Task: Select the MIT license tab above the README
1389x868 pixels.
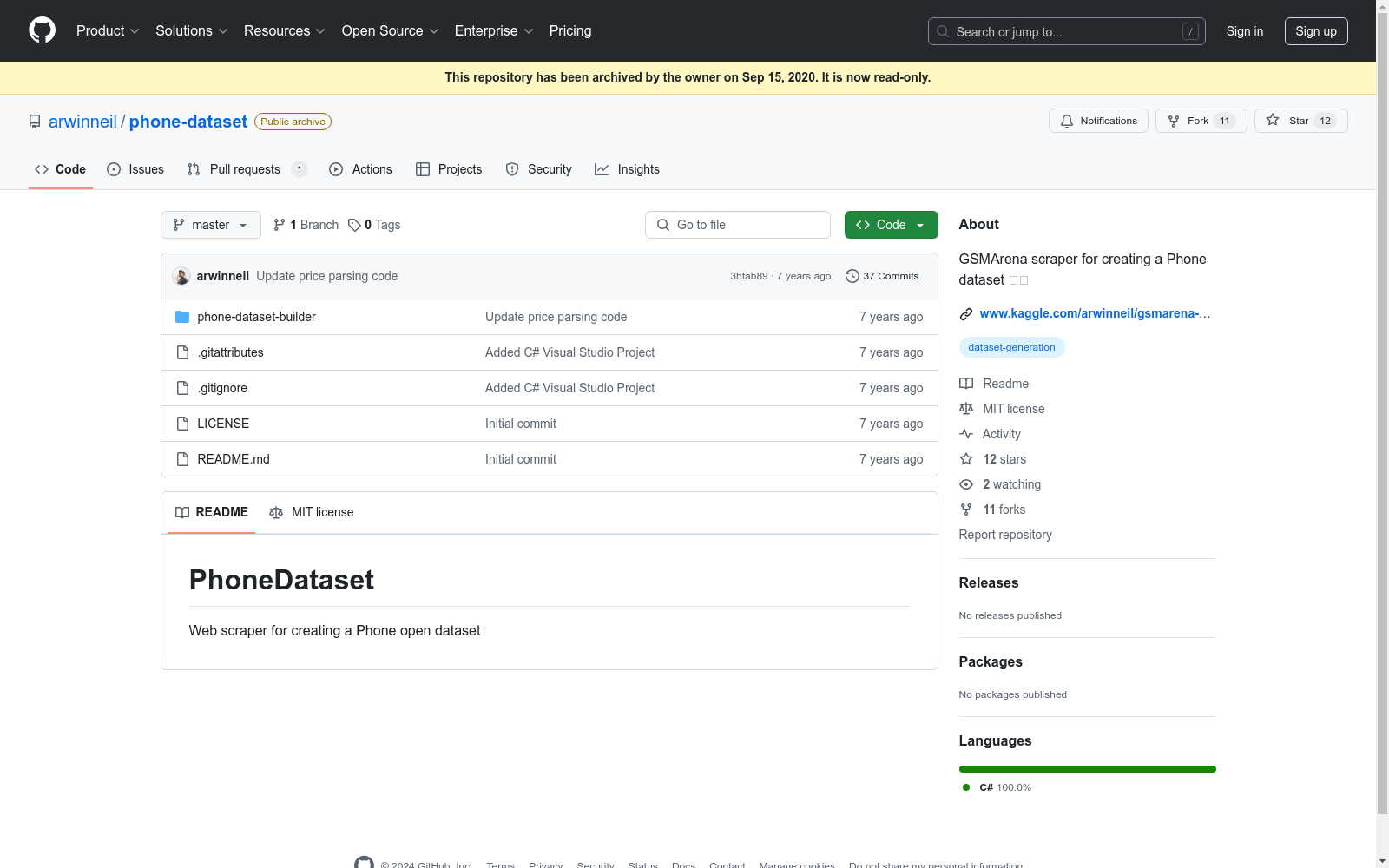Action: click(312, 512)
